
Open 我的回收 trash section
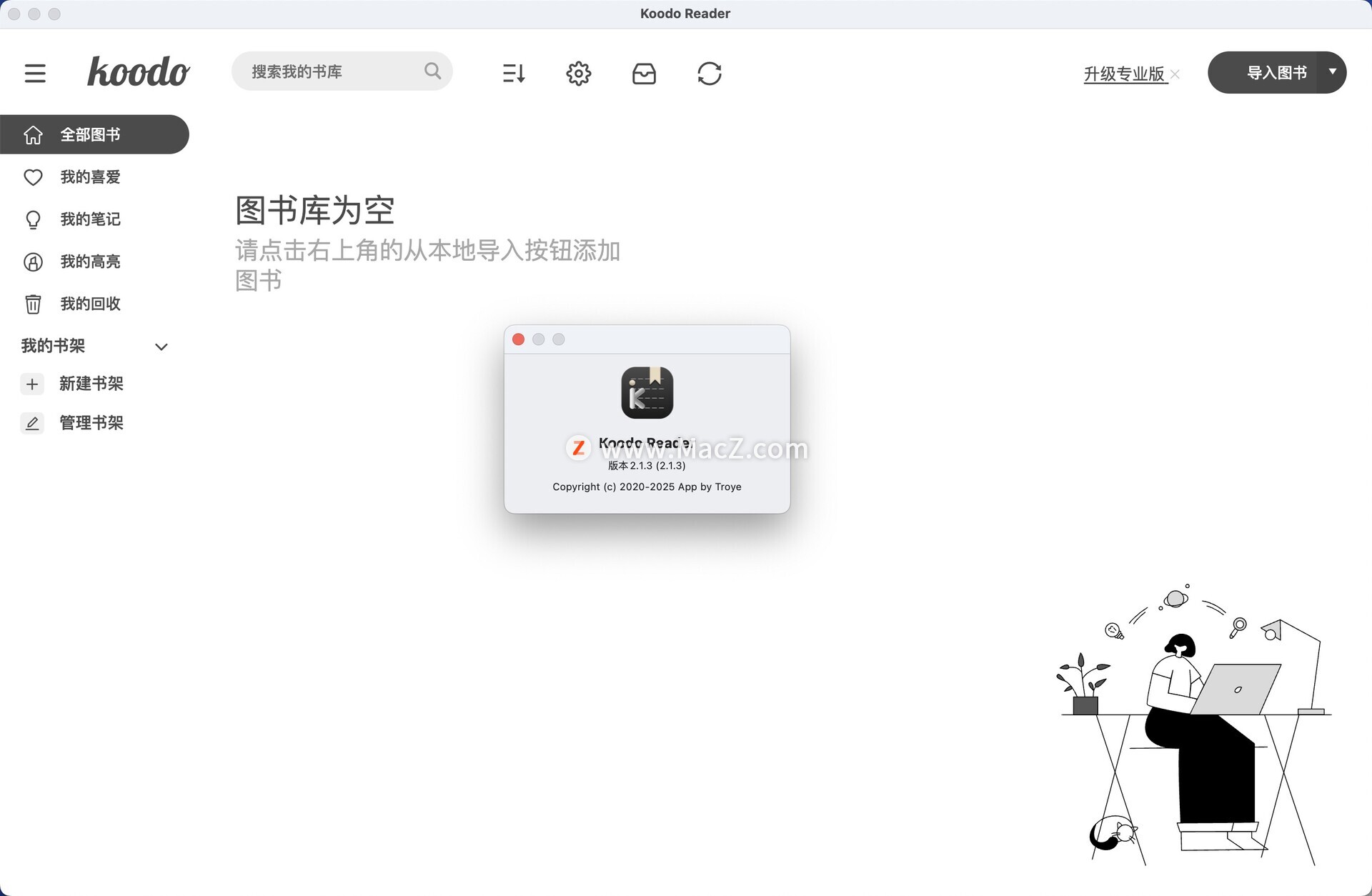pos(91,304)
